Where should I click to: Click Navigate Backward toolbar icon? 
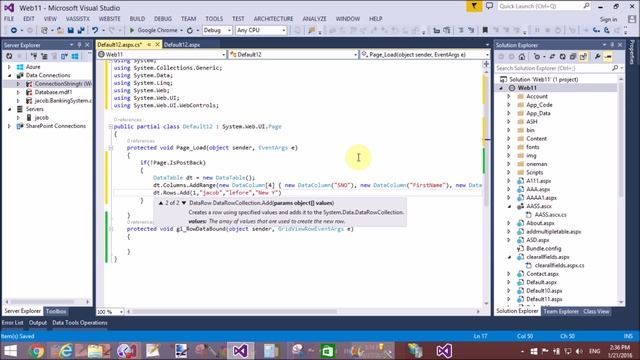pos(13,30)
